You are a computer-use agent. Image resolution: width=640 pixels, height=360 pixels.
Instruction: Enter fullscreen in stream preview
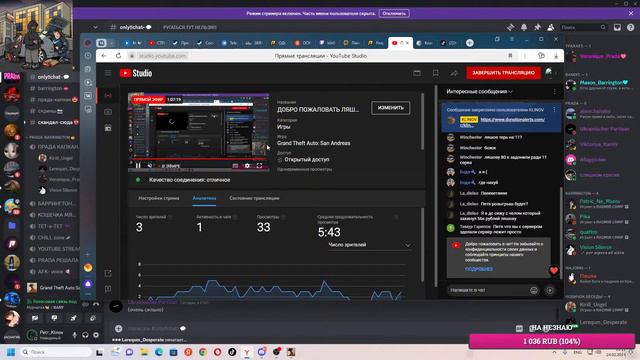click(259, 166)
